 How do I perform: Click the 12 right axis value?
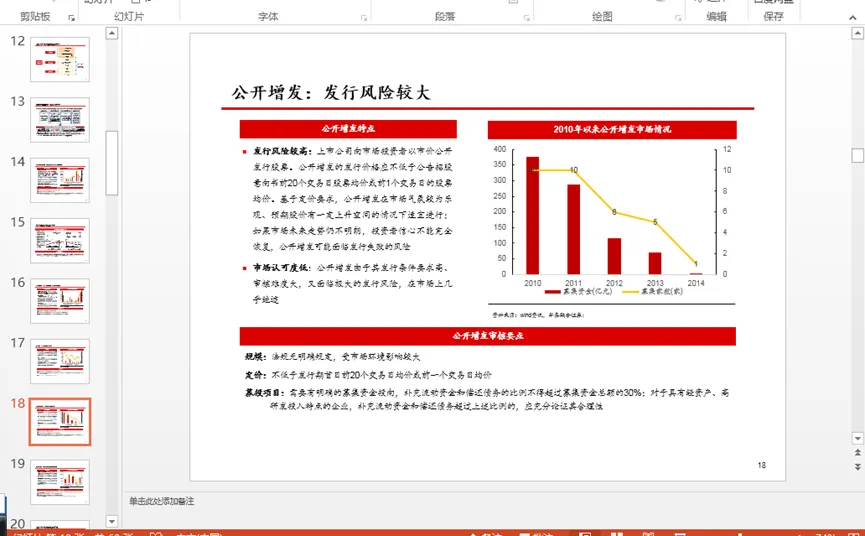pos(727,149)
